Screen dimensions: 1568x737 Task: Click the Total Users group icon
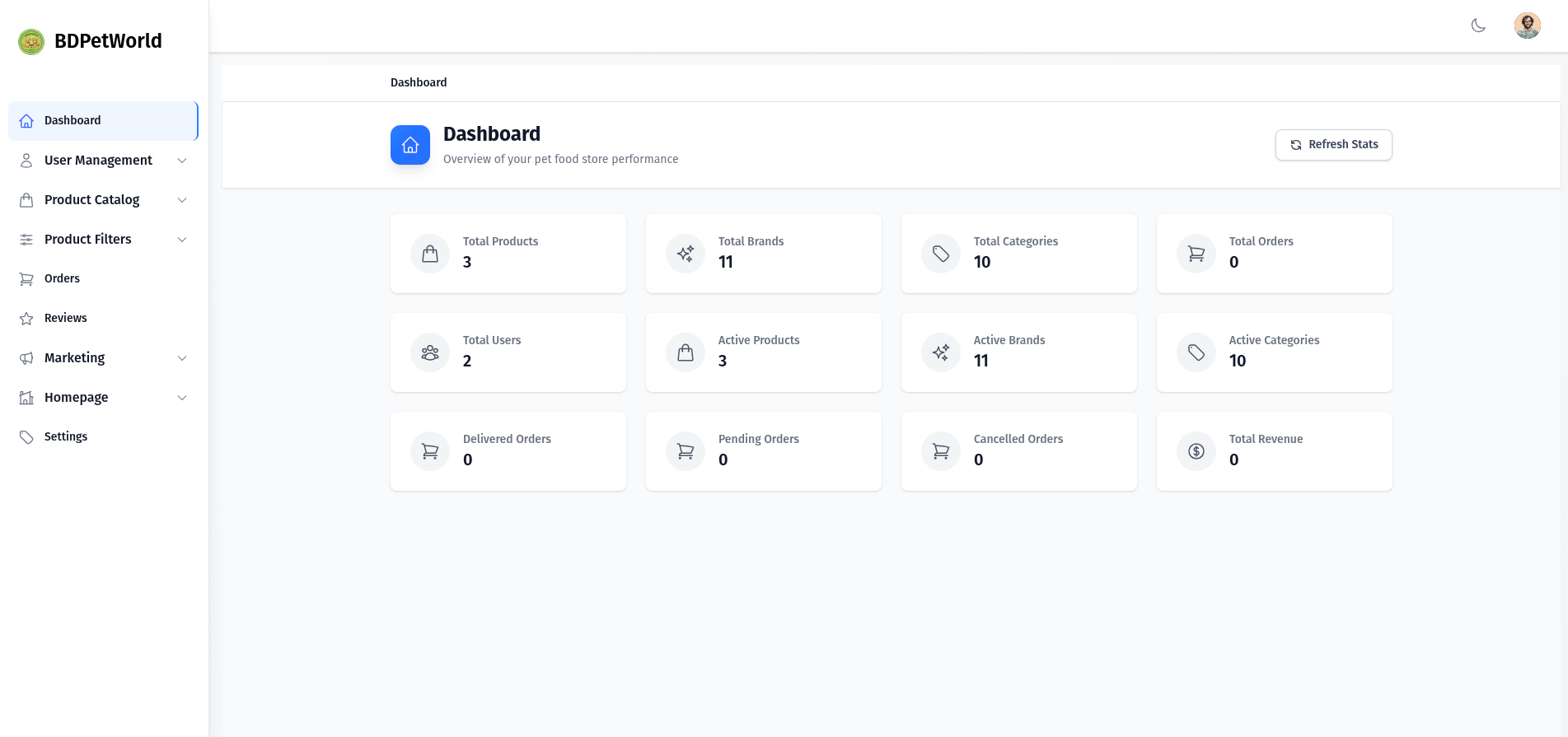[x=430, y=352]
